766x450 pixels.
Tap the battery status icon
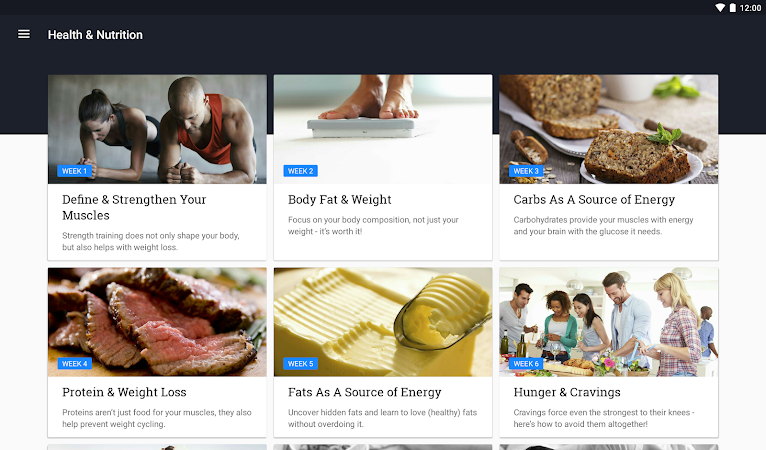(x=732, y=8)
